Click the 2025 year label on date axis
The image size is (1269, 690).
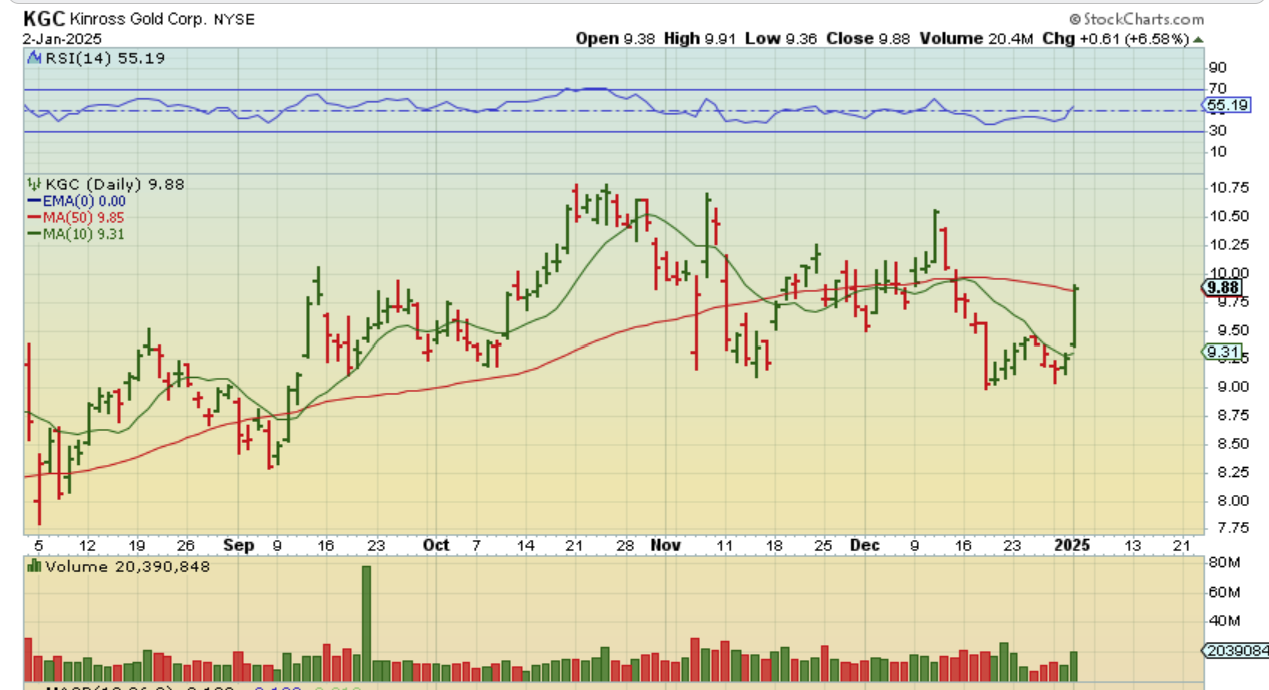coord(1074,546)
